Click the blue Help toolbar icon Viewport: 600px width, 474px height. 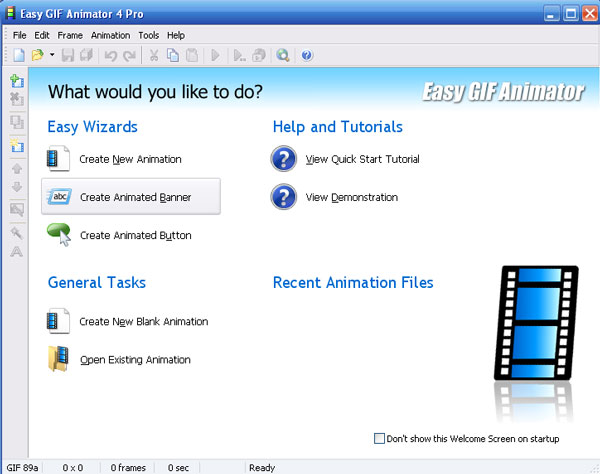[x=307, y=55]
